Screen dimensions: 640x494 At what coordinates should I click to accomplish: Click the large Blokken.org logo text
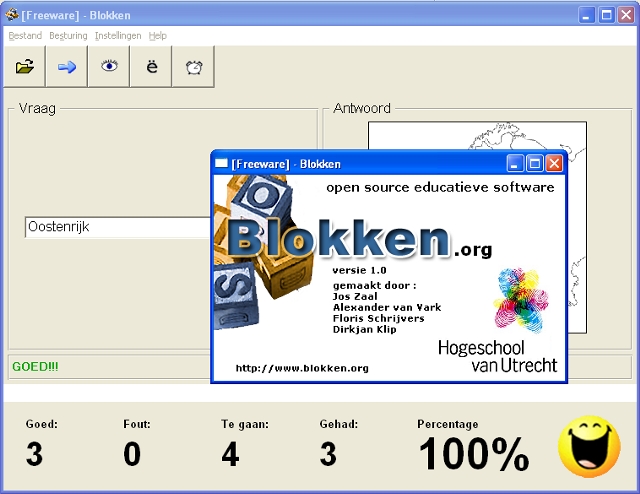pos(340,238)
